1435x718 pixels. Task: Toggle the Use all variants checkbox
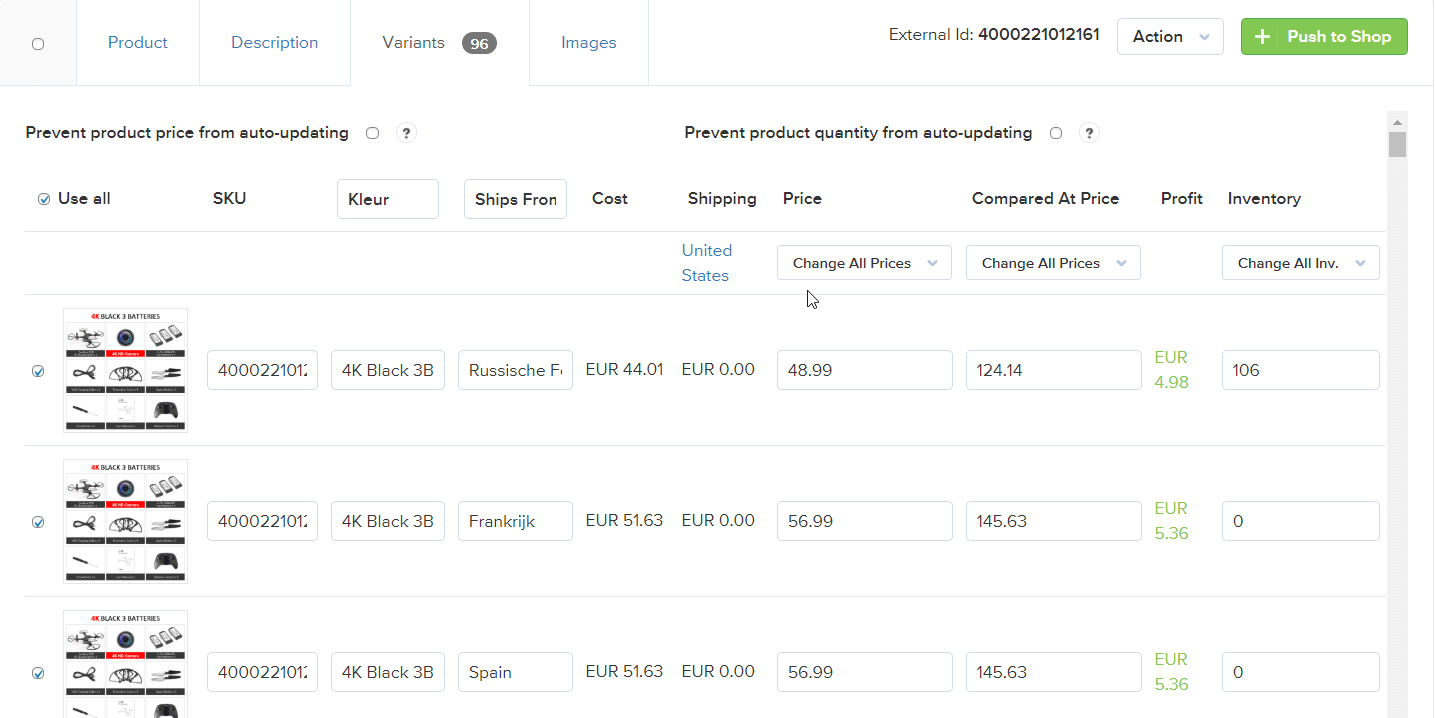tap(44, 199)
